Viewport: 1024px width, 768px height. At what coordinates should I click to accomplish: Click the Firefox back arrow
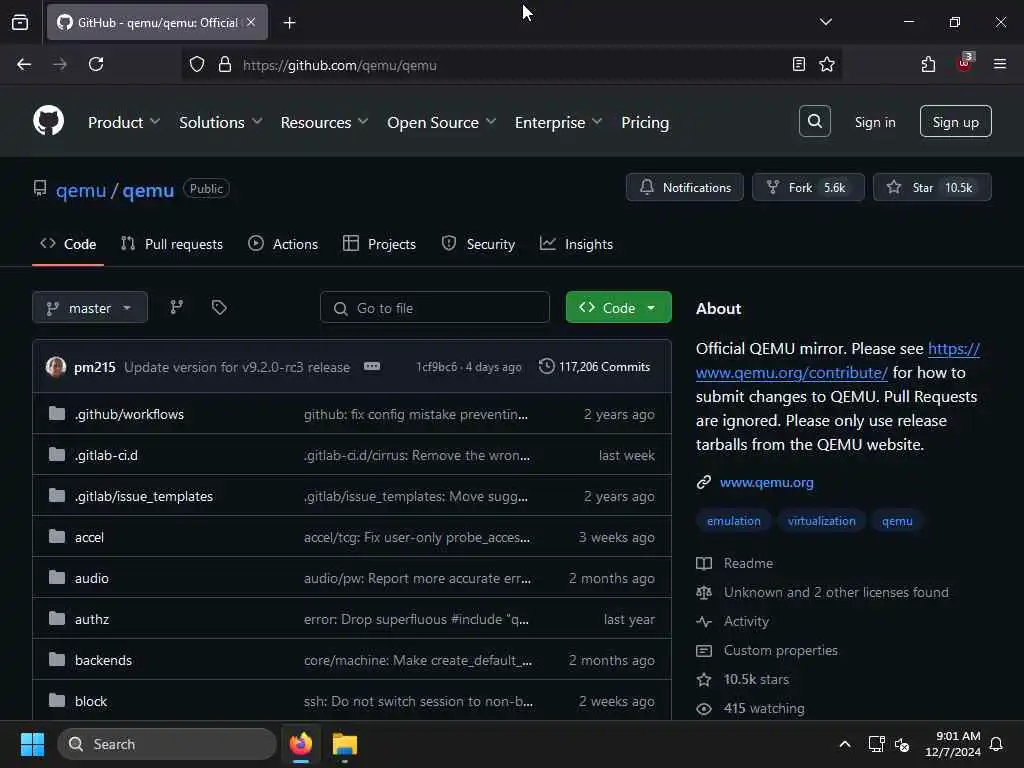(x=24, y=65)
